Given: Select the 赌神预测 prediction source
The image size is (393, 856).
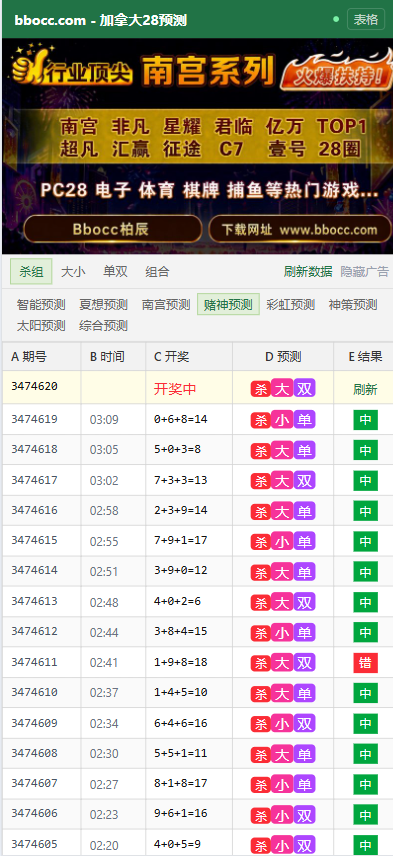Looking at the screenshot, I should tap(228, 304).
